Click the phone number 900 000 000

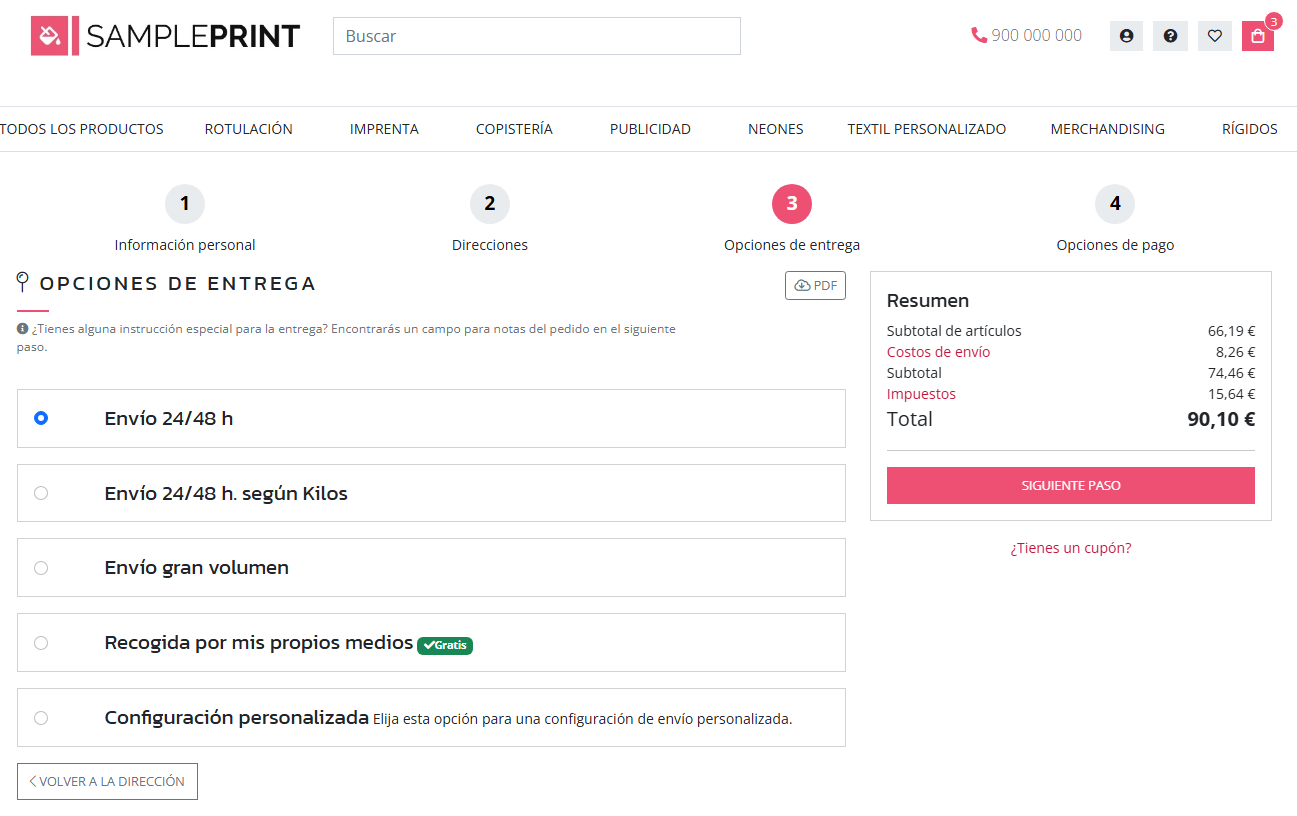click(x=1026, y=35)
